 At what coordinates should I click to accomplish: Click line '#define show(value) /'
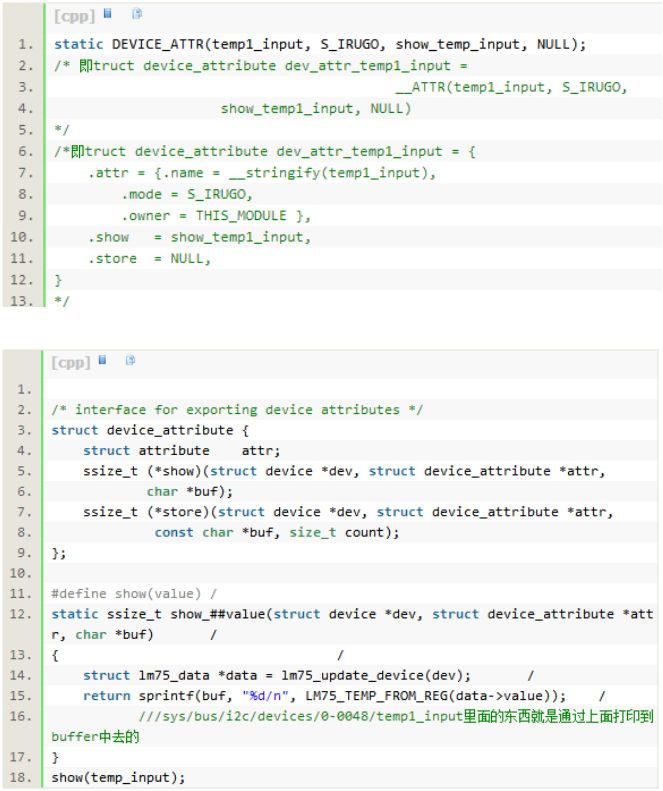point(134,594)
